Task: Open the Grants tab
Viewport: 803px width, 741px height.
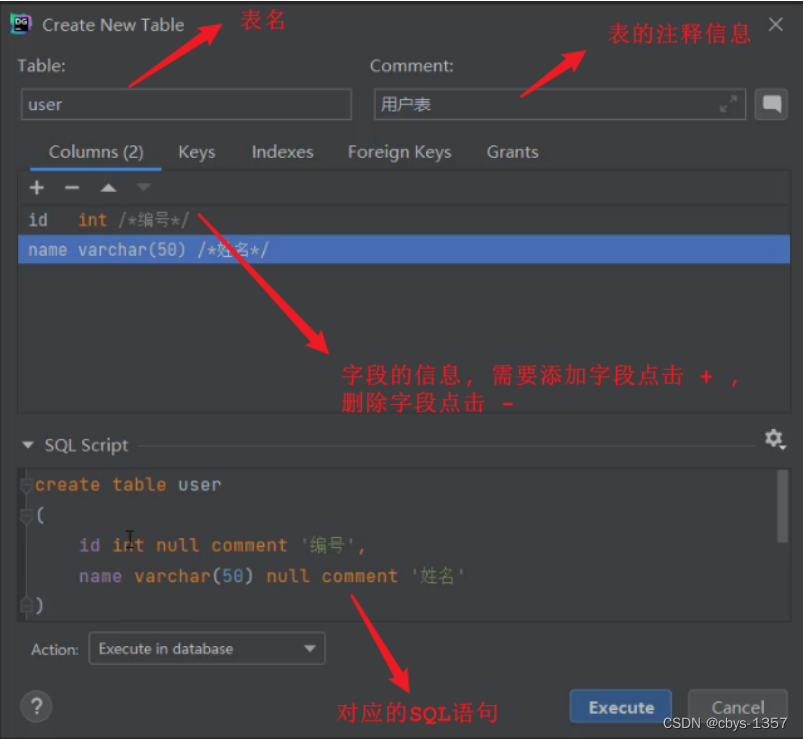Action: 512,152
